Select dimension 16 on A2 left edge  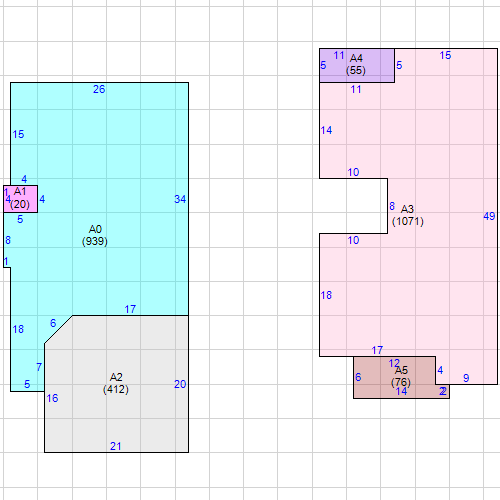52,398
